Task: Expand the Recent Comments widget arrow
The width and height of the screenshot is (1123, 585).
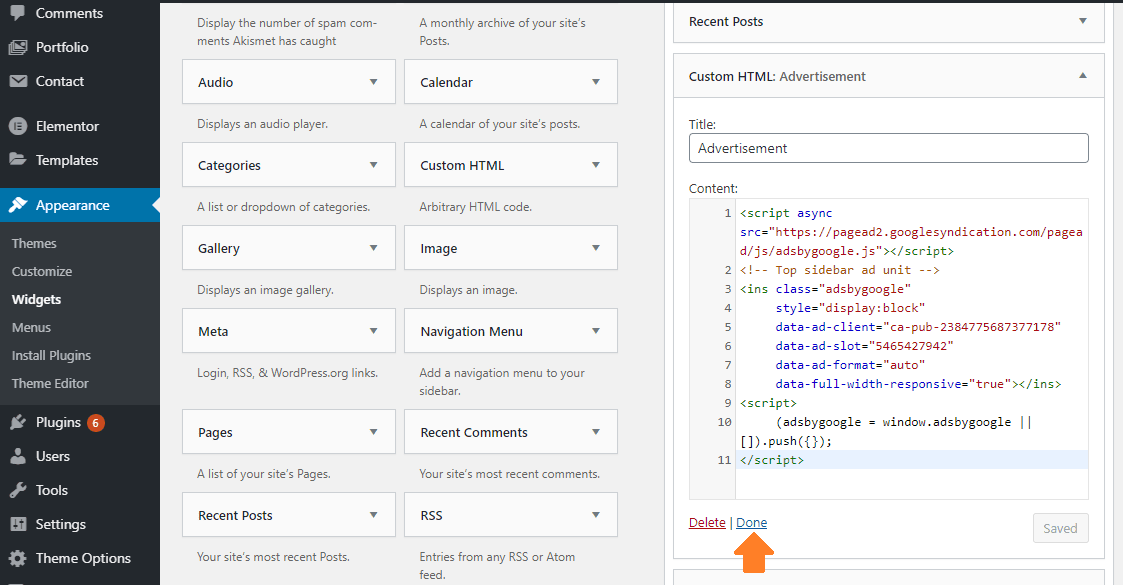Action: click(x=596, y=432)
